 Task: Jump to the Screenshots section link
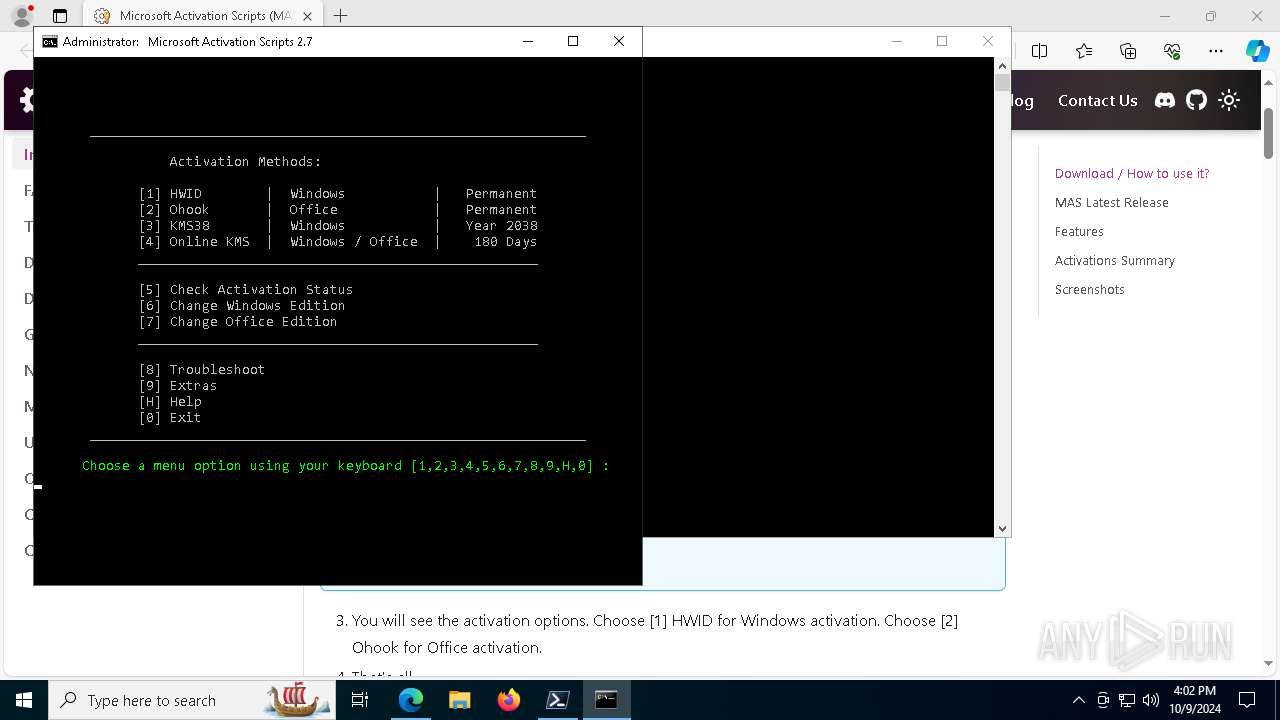click(x=1089, y=289)
